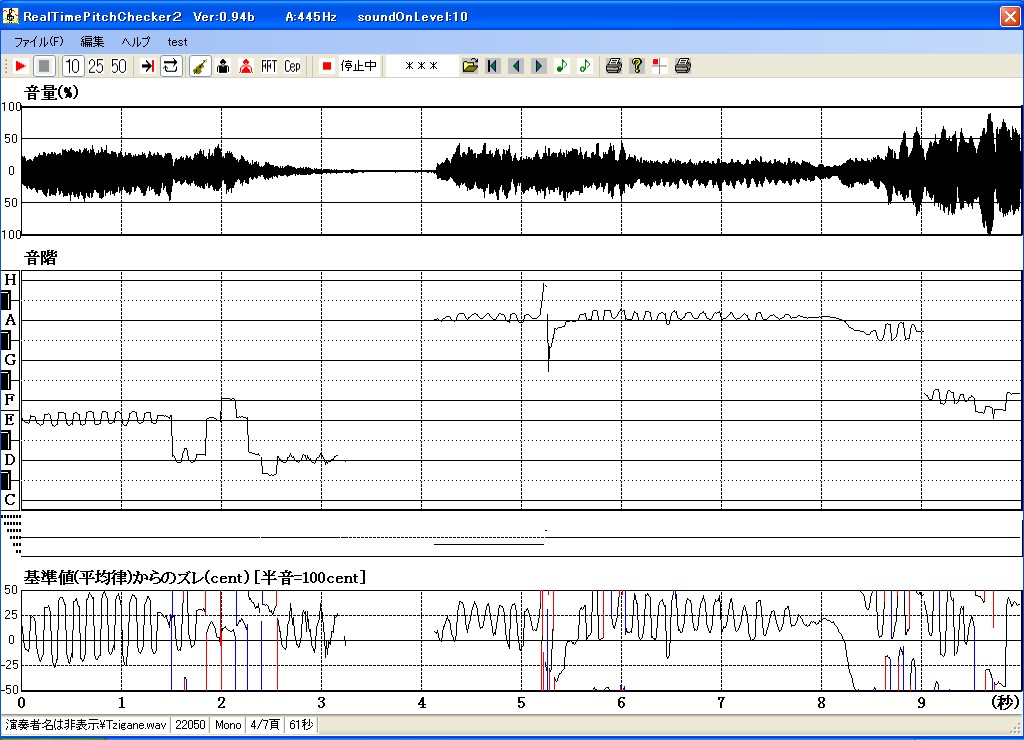Select the red female figure icon
Image resolution: width=1024 pixels, height=740 pixels.
pyautogui.click(x=246, y=66)
